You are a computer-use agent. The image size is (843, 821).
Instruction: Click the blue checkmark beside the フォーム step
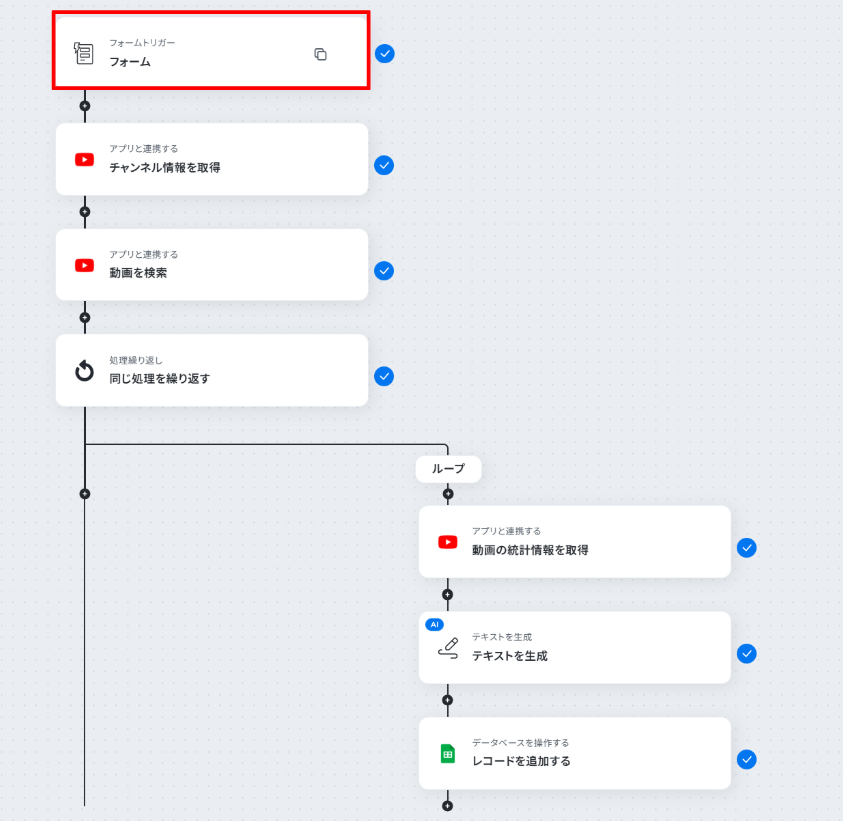pyautogui.click(x=384, y=53)
